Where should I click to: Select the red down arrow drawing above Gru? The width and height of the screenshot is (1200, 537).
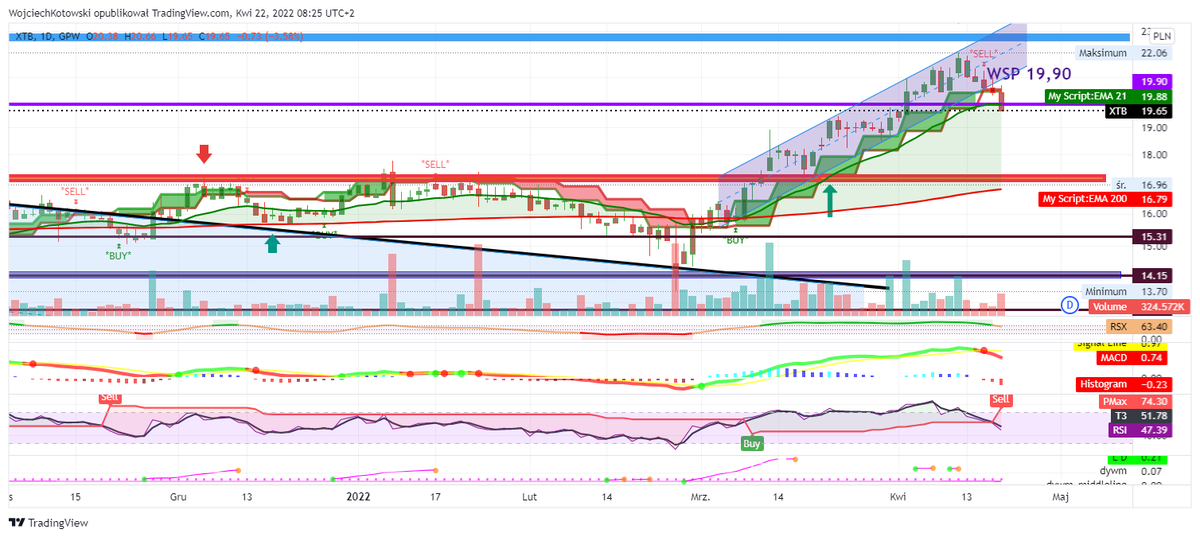[x=204, y=153]
